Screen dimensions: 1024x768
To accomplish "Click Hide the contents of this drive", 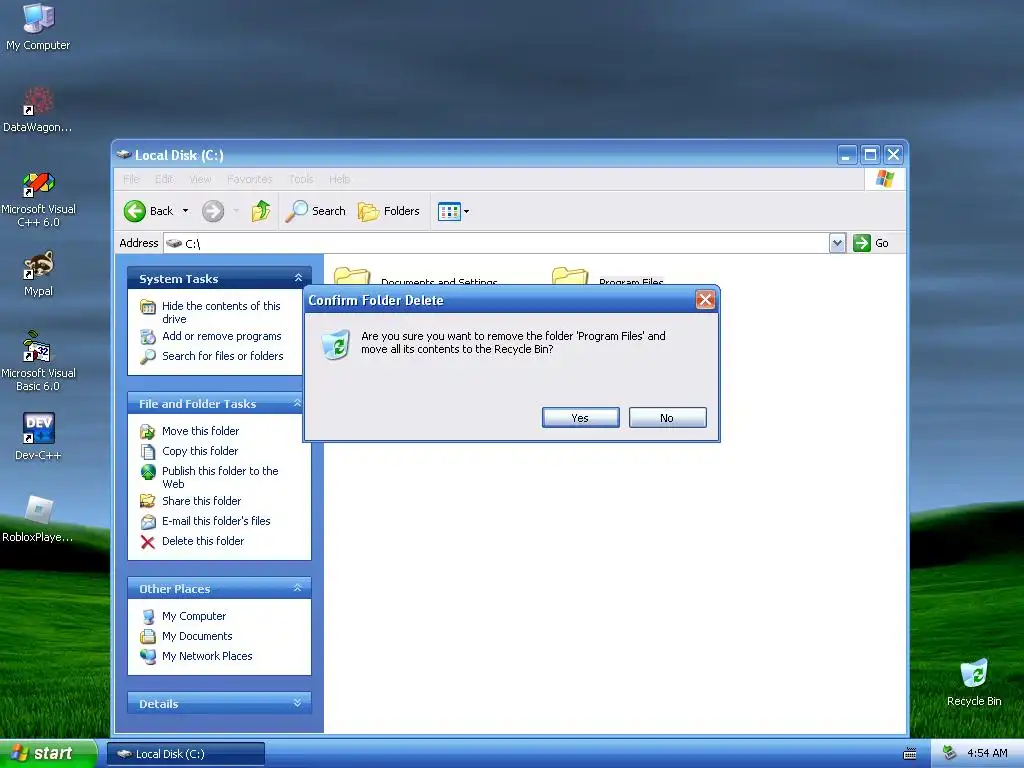I will 221,312.
